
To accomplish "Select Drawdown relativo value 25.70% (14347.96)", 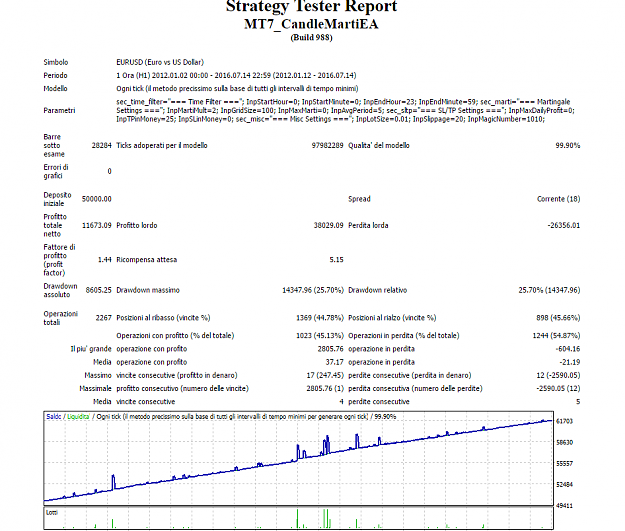I will [x=549, y=290].
